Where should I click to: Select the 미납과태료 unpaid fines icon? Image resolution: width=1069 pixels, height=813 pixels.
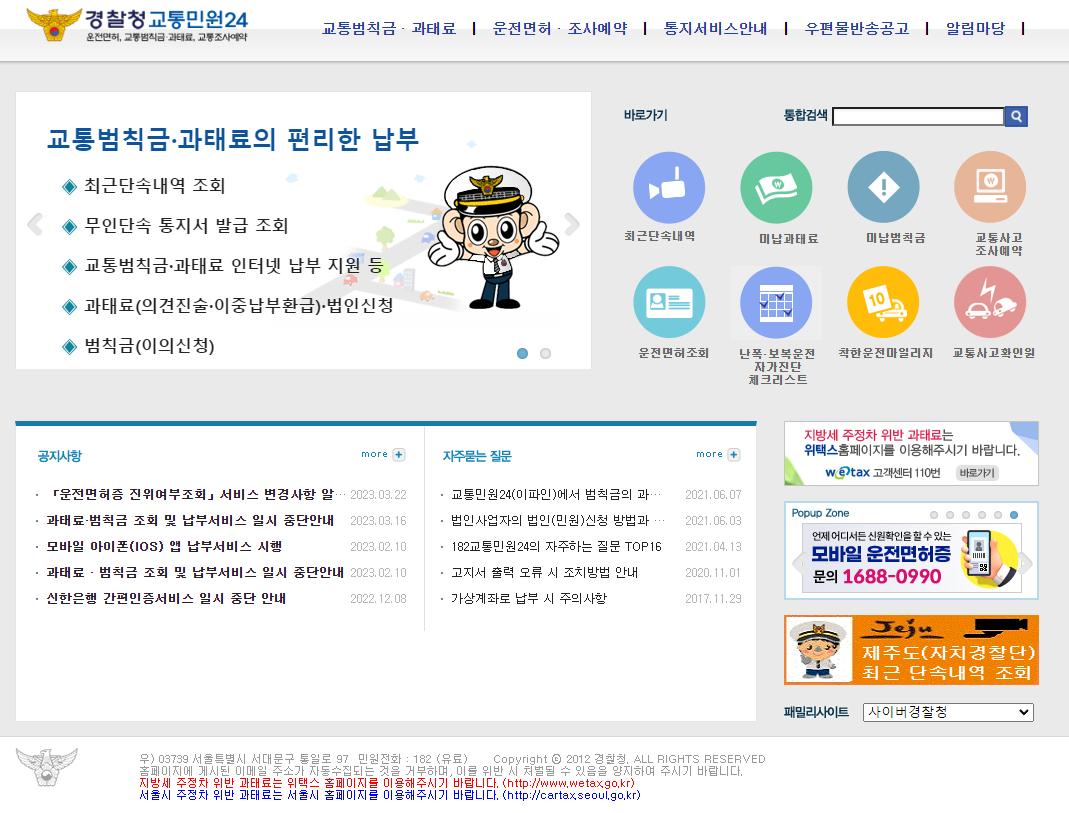click(776, 186)
